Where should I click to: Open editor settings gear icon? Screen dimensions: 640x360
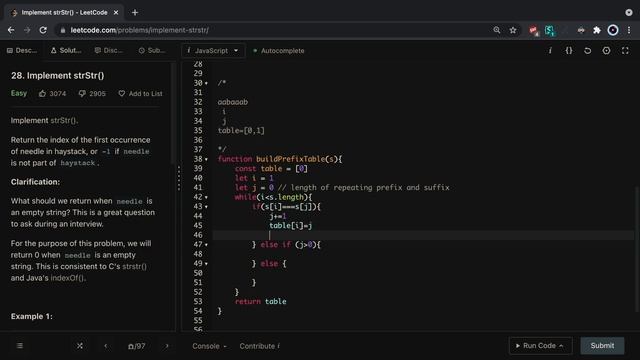607,51
